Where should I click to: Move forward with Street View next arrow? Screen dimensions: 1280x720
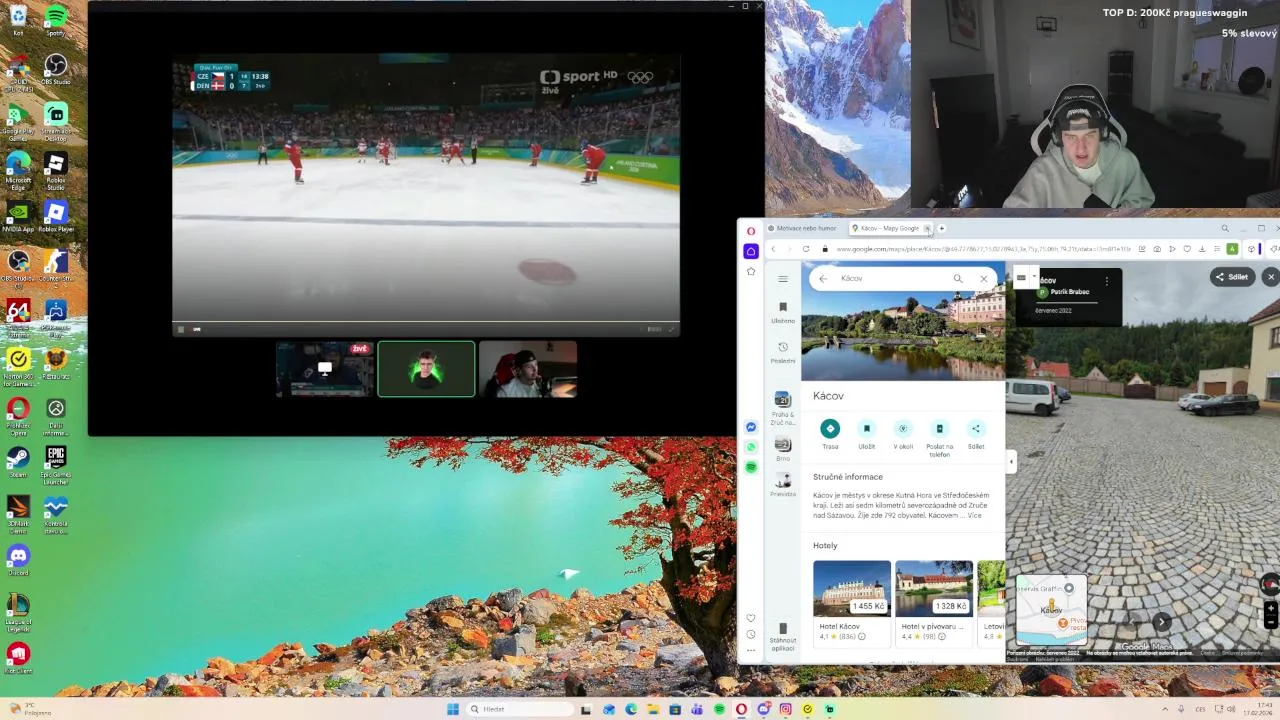(x=1162, y=622)
